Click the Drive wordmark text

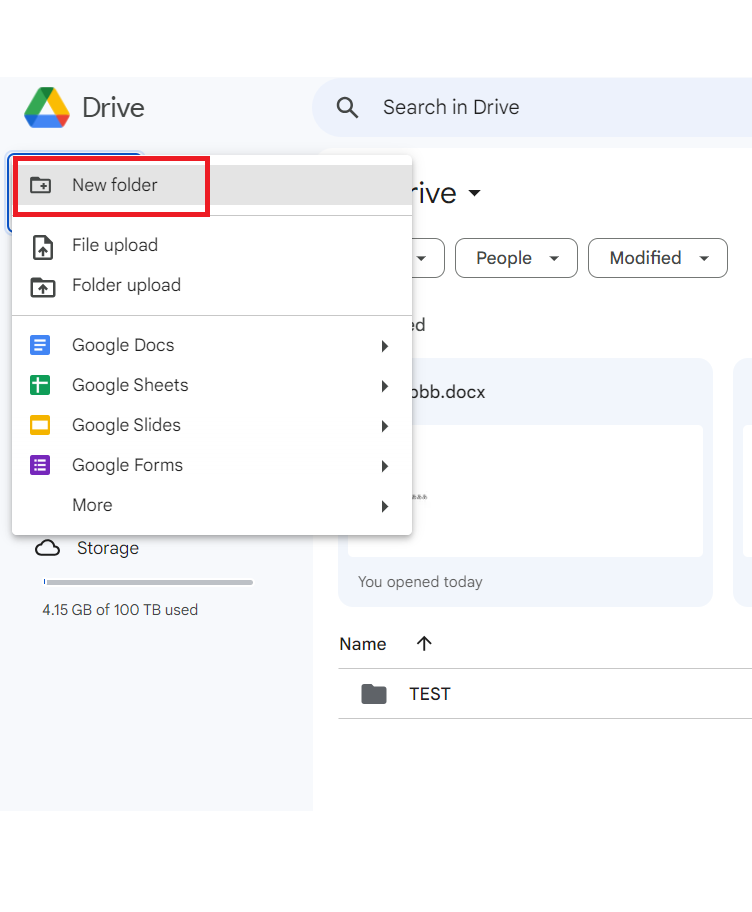coord(113,108)
